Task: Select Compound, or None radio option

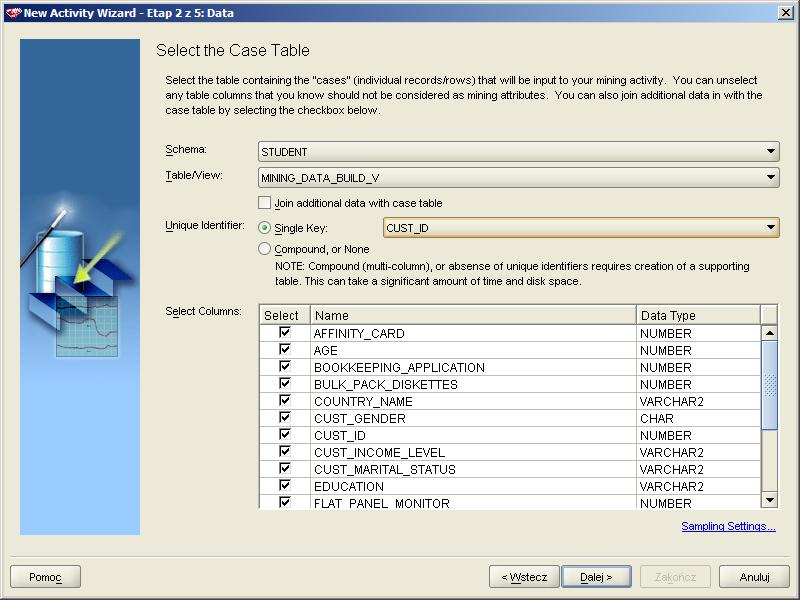Action: (x=264, y=249)
